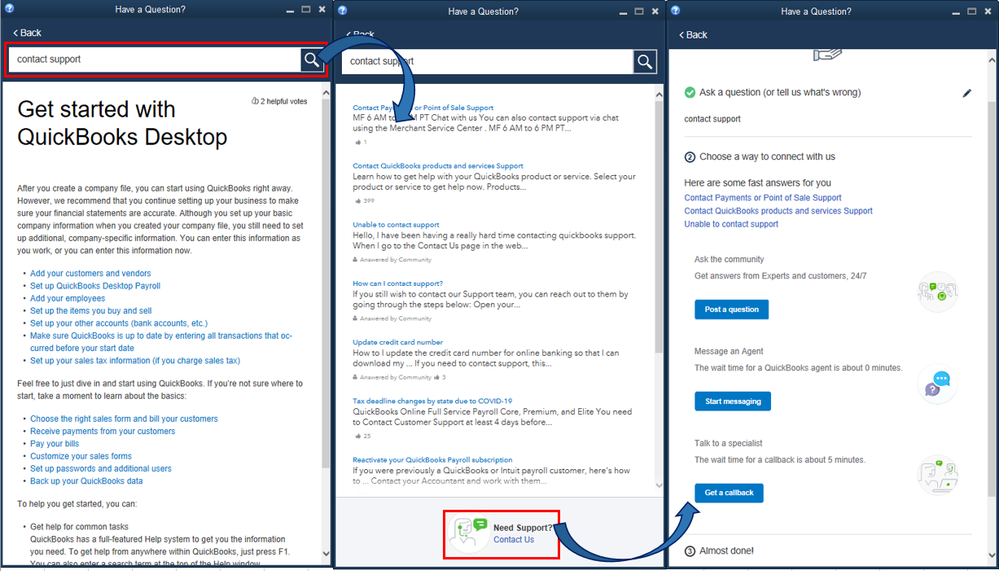Open the Contact Us link

pyautogui.click(x=514, y=540)
